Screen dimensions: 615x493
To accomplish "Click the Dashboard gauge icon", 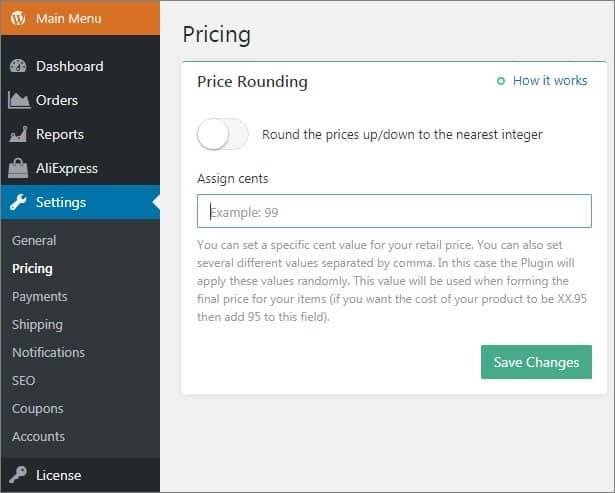I will click(x=18, y=66).
